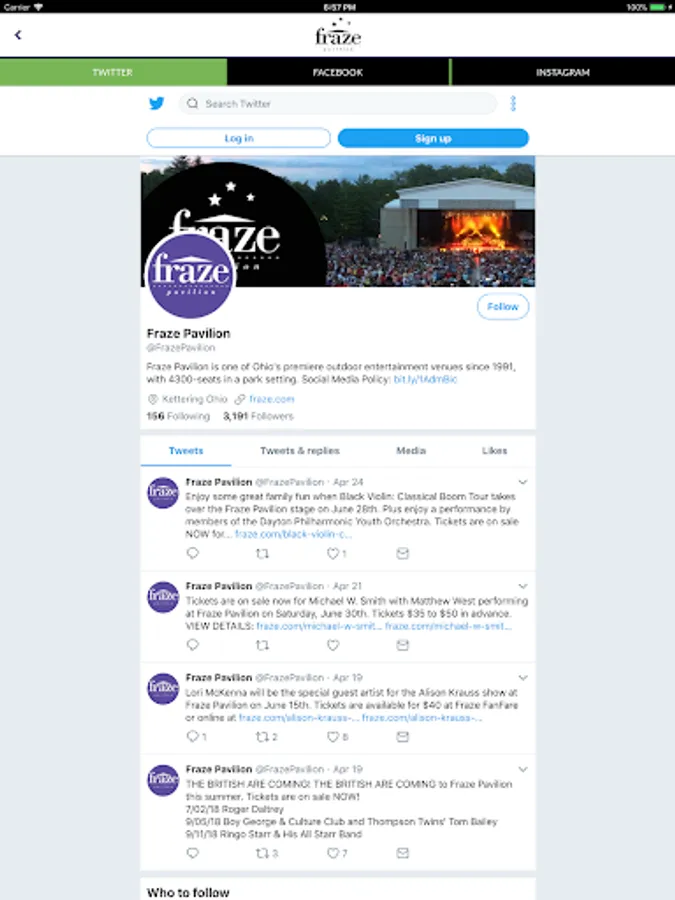Expand options chevron on Apr 24 tweet
Viewport: 675px width, 900px height.
[x=523, y=482]
